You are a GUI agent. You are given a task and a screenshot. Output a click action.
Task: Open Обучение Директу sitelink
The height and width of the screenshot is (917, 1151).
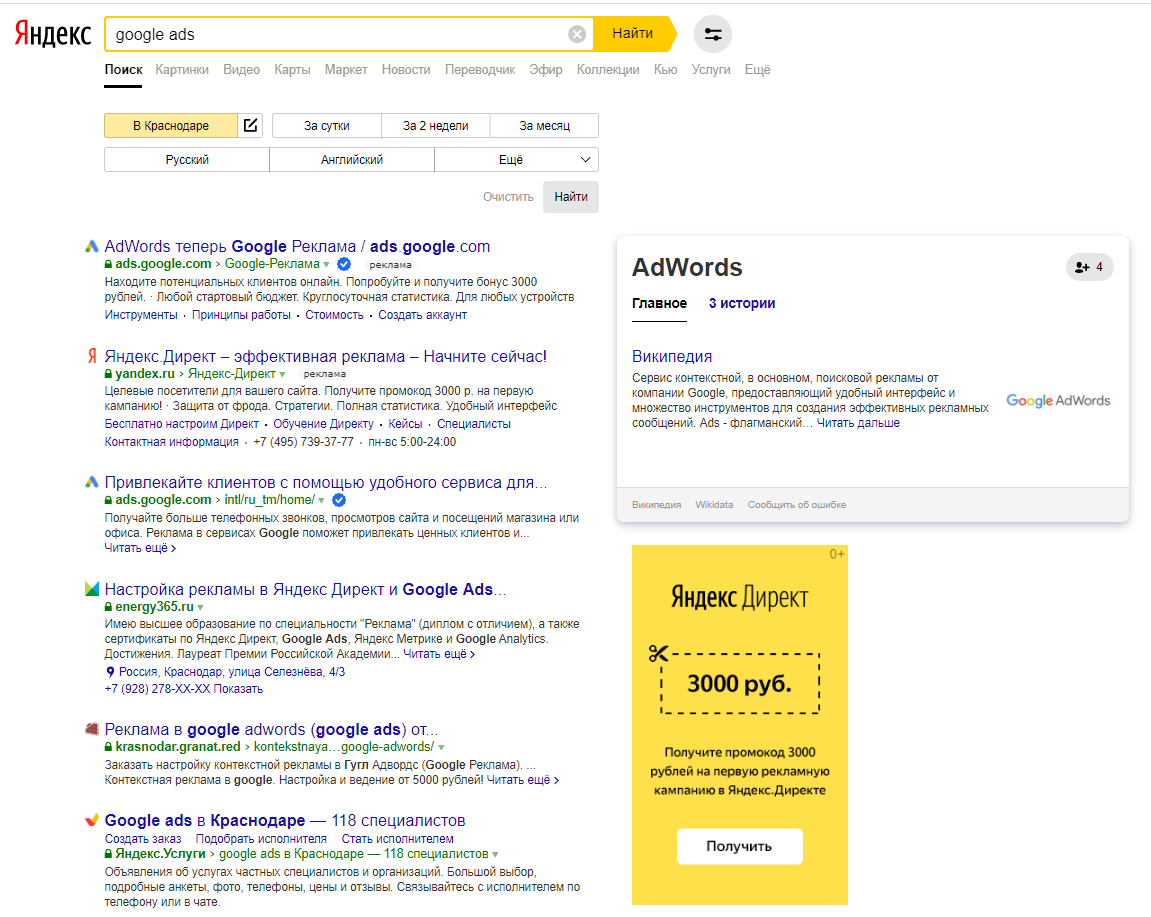[323, 424]
